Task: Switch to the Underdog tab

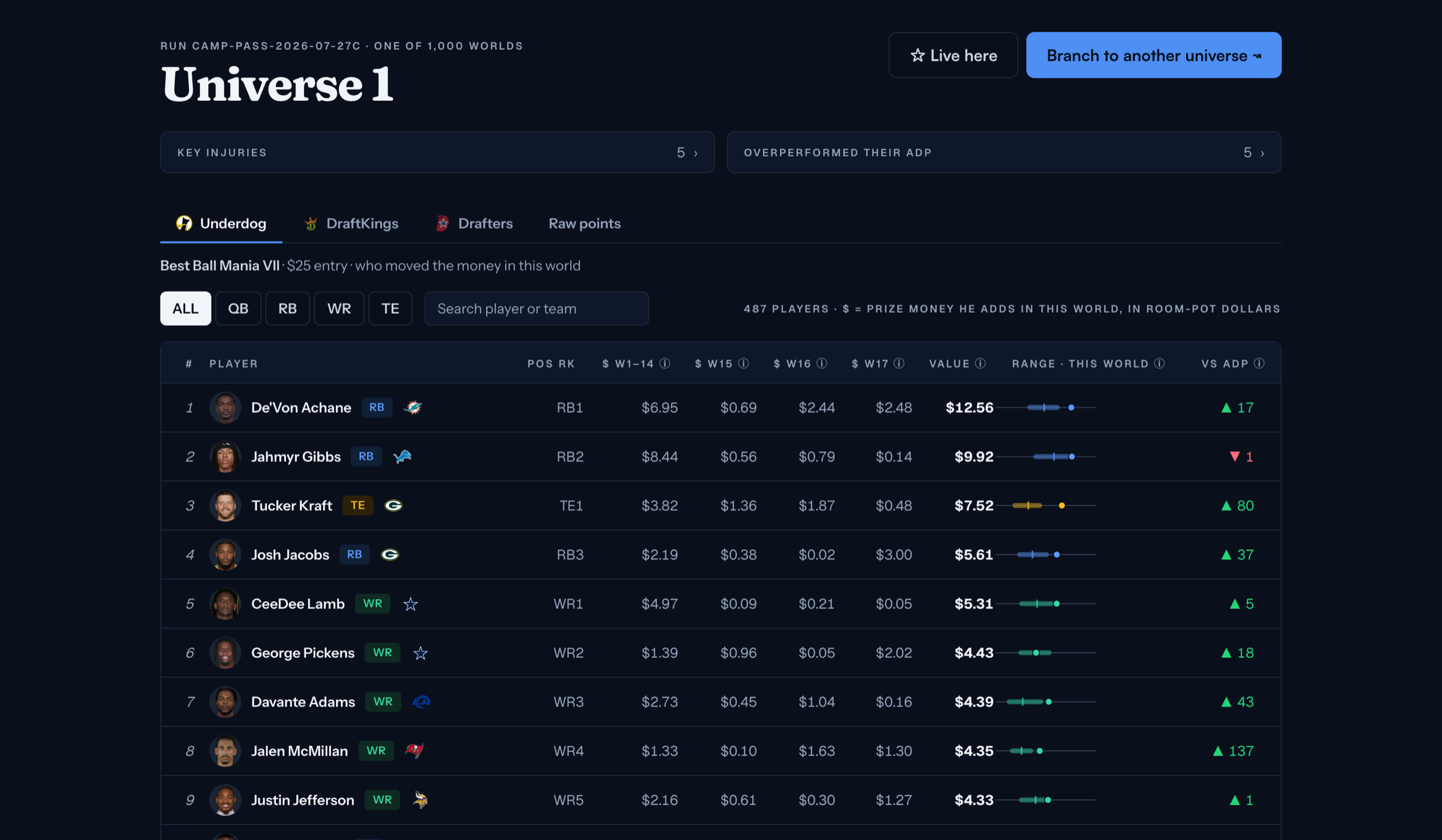Action: 221,224
